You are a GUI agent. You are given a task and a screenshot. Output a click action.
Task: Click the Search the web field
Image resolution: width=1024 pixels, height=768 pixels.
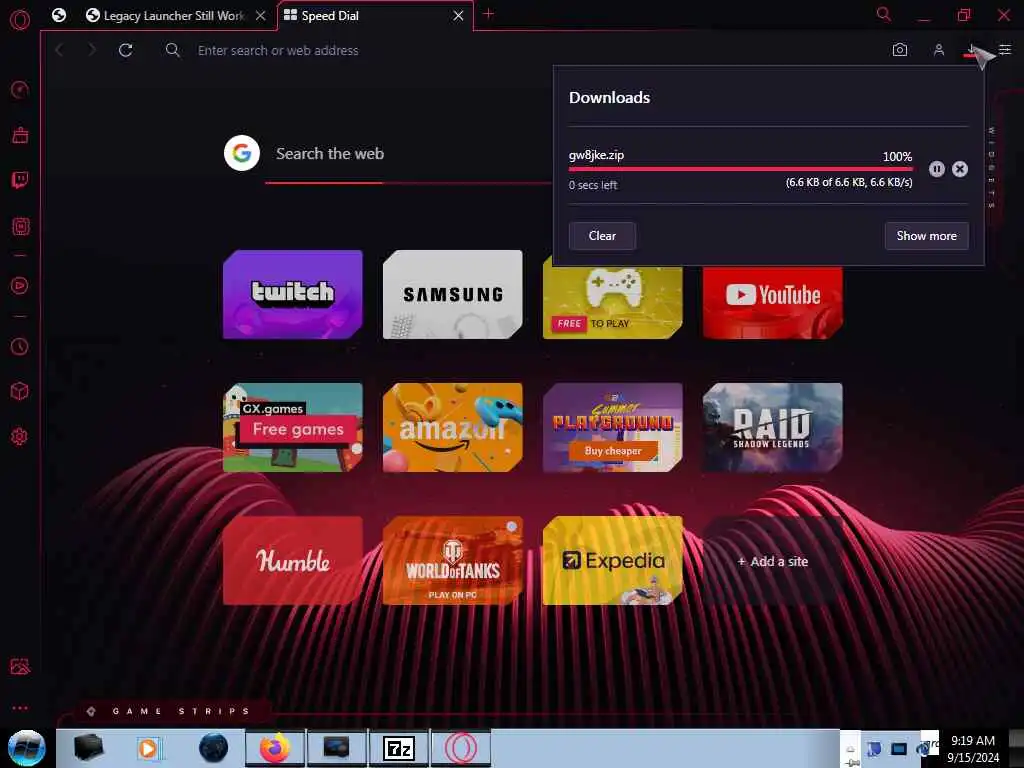[408, 154]
